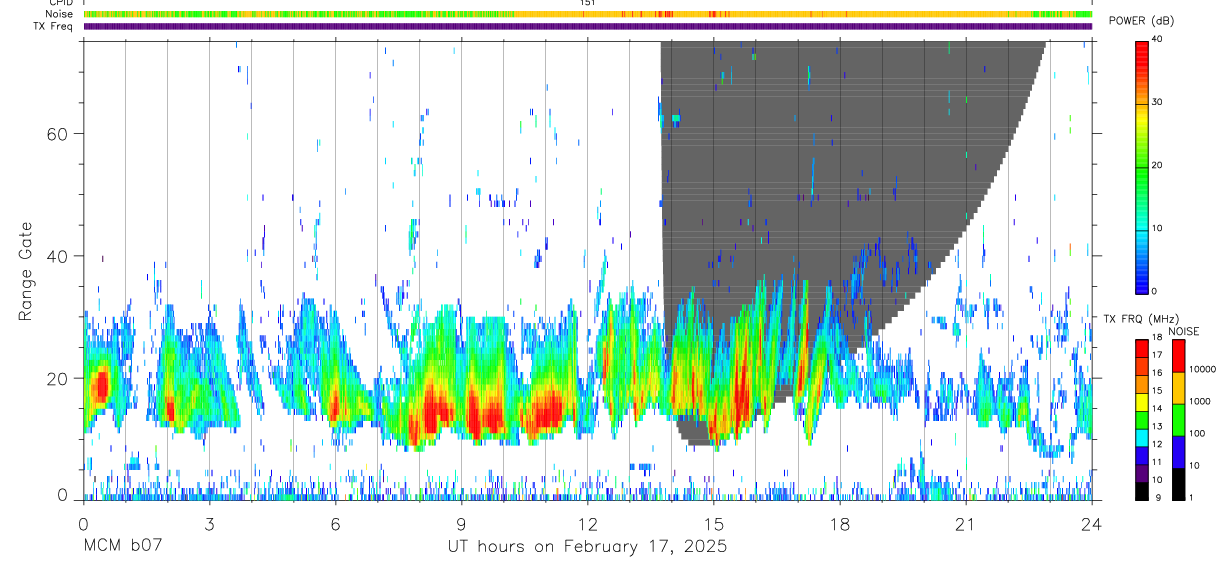Click the 'TX FRQ (MHz)' legend title
The height and width of the screenshot is (567, 1228).
point(1141,318)
